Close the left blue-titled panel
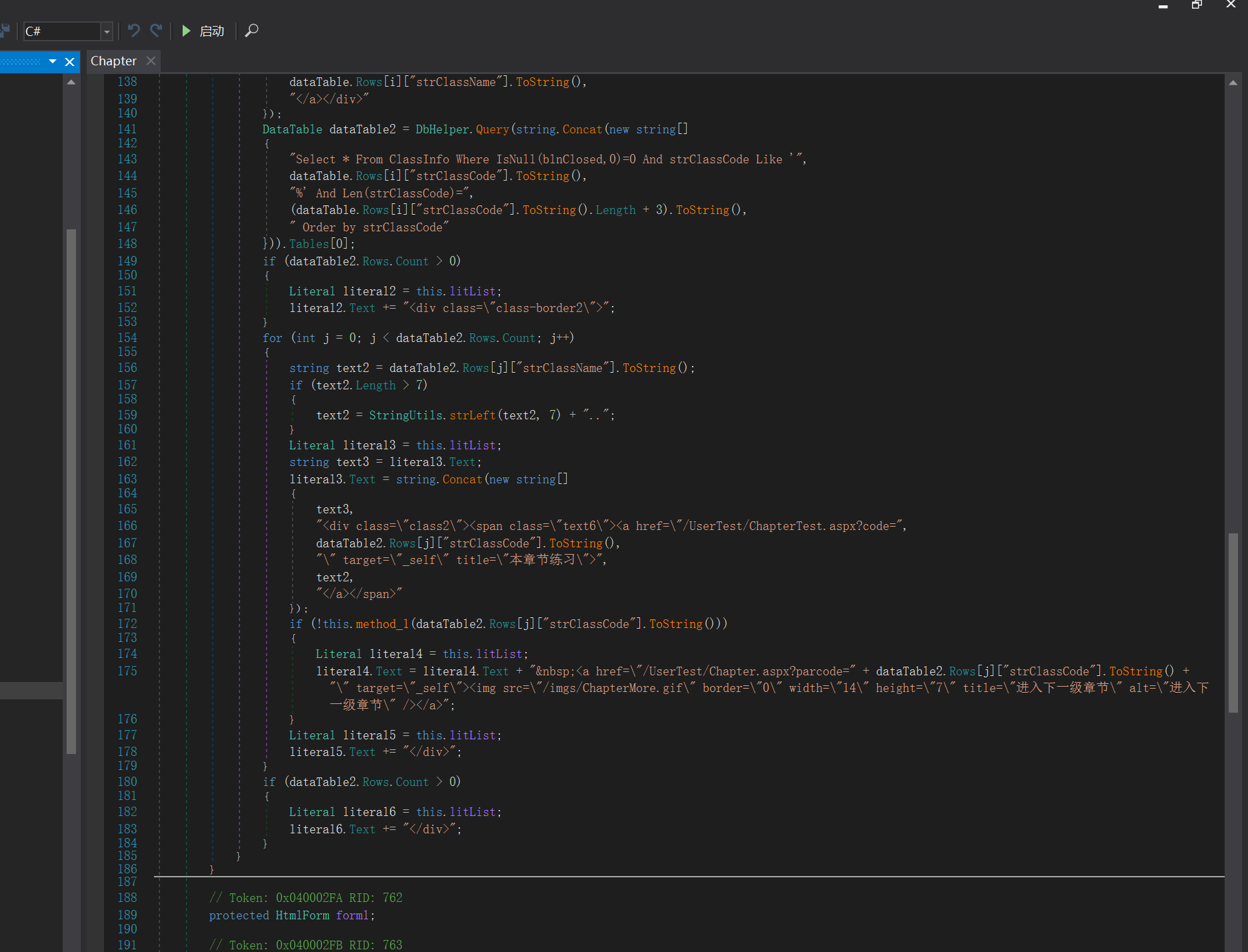The width and height of the screenshot is (1248, 952). click(69, 61)
